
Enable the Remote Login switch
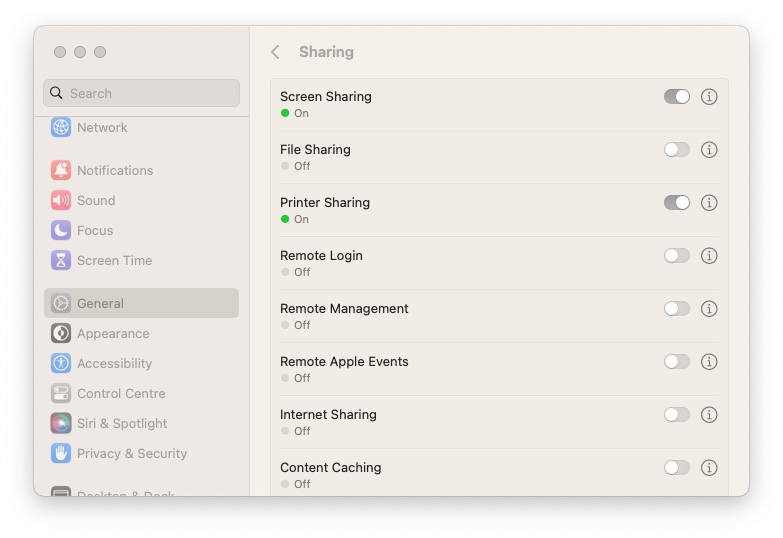[677, 255]
